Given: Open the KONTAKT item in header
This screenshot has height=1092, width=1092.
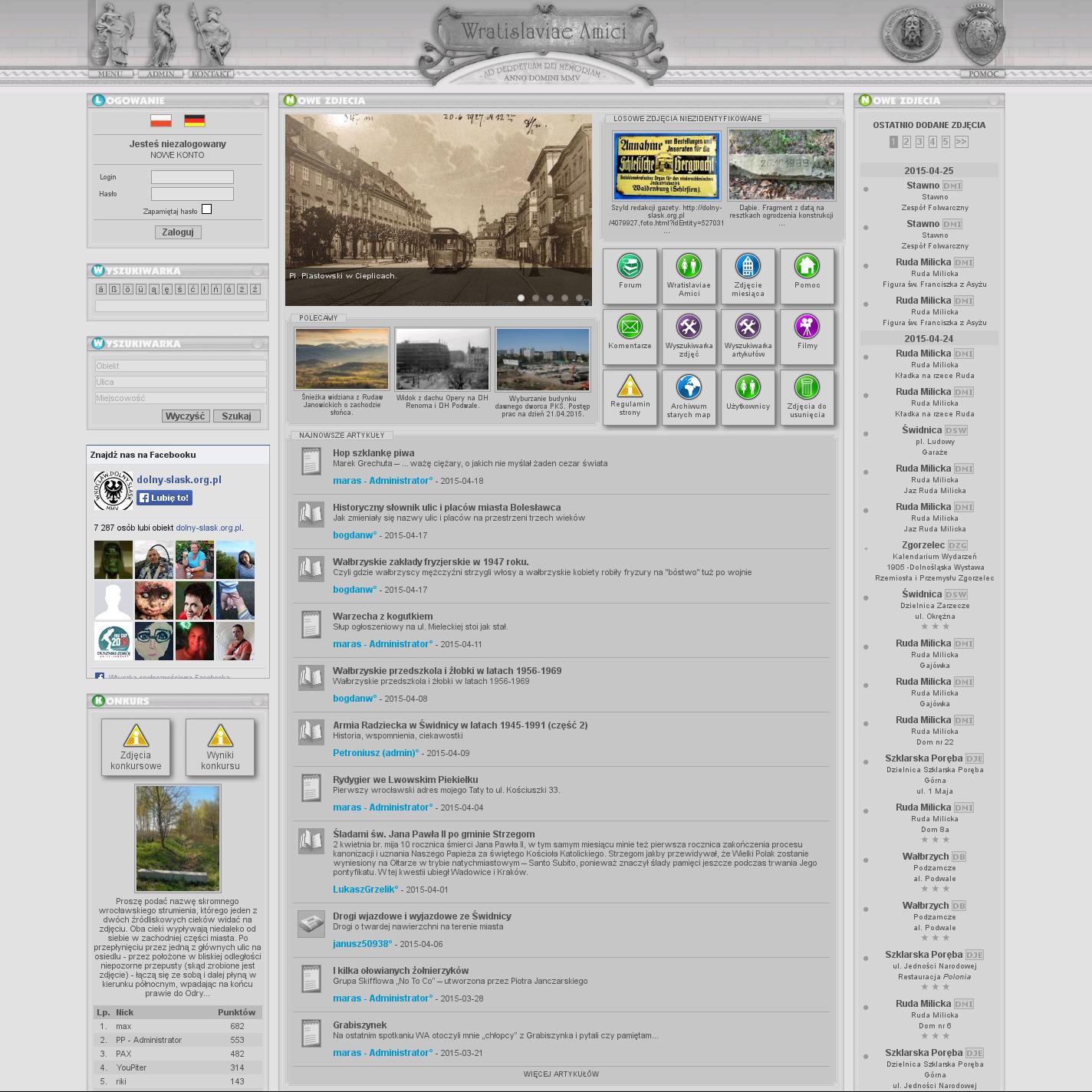Looking at the screenshot, I should [x=211, y=74].
